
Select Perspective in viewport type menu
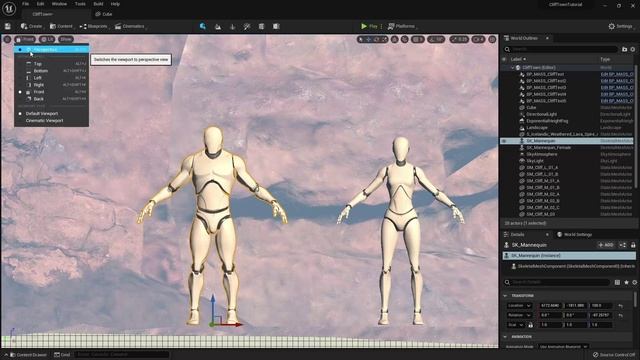(x=51, y=50)
